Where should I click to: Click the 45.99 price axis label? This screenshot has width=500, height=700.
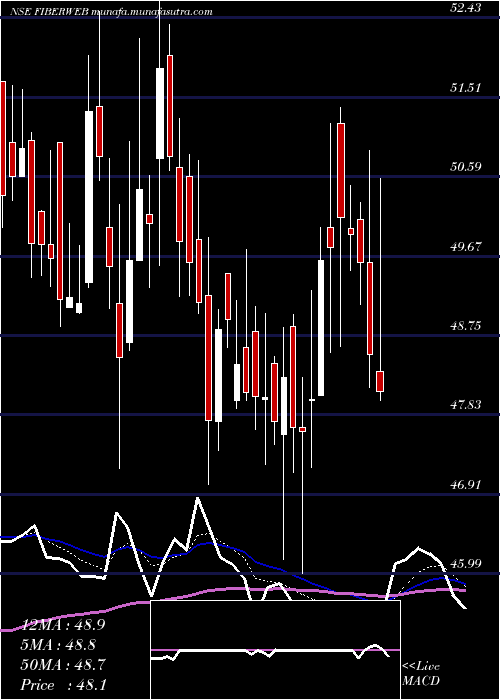[466, 564]
